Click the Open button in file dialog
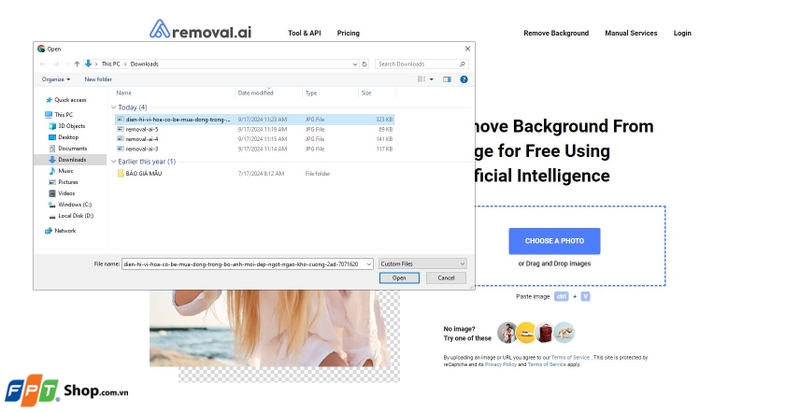The height and width of the screenshot is (412, 800). point(399,278)
